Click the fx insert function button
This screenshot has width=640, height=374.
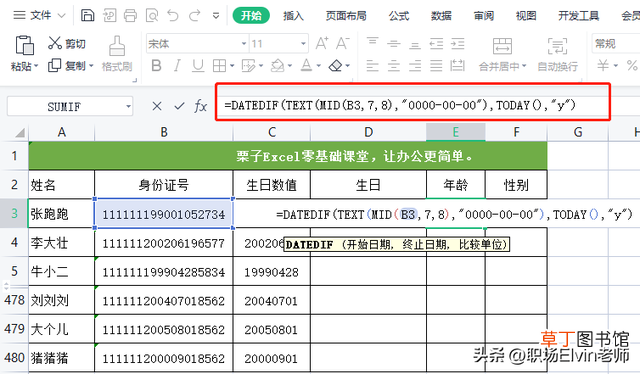pos(200,107)
